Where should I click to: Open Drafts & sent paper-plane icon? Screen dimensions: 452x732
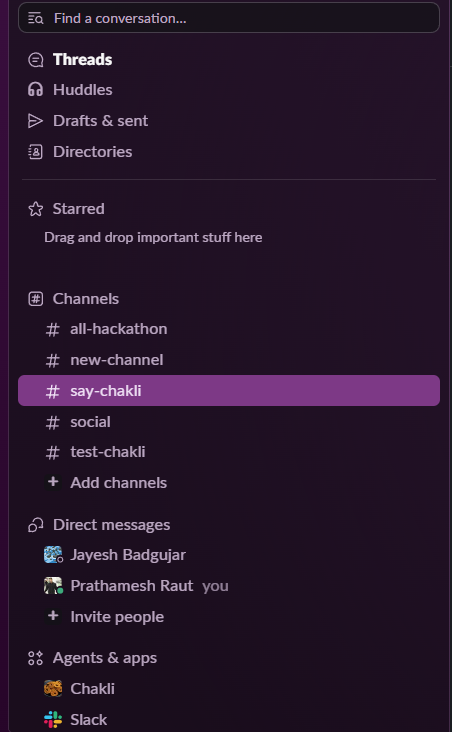(x=35, y=121)
